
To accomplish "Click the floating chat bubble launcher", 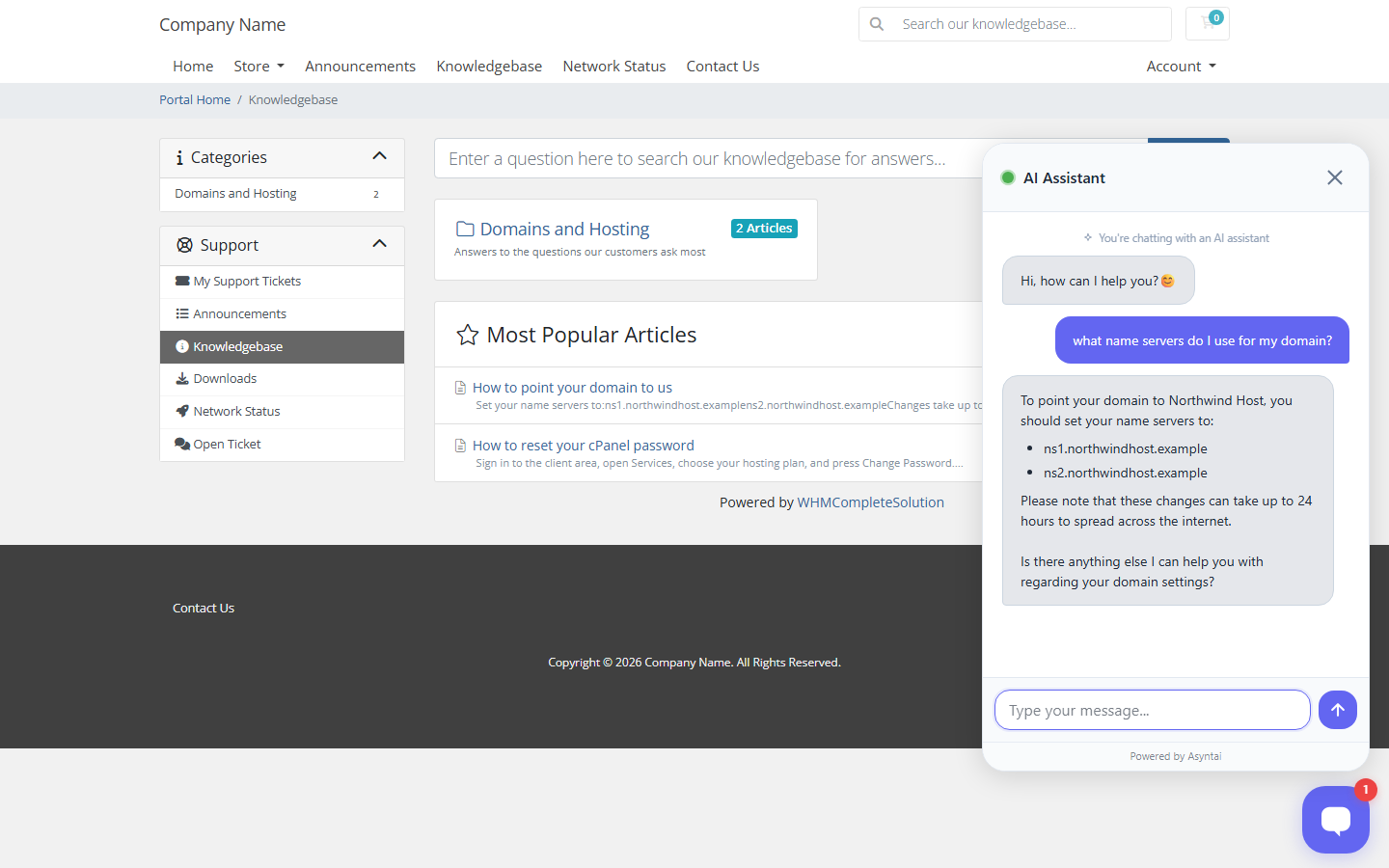I will point(1335,820).
